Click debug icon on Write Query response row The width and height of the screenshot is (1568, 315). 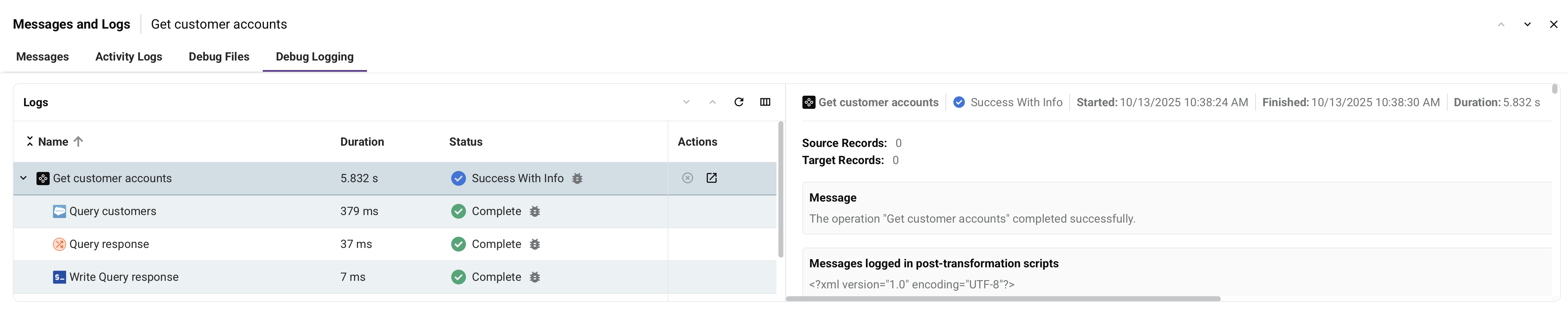(534, 277)
